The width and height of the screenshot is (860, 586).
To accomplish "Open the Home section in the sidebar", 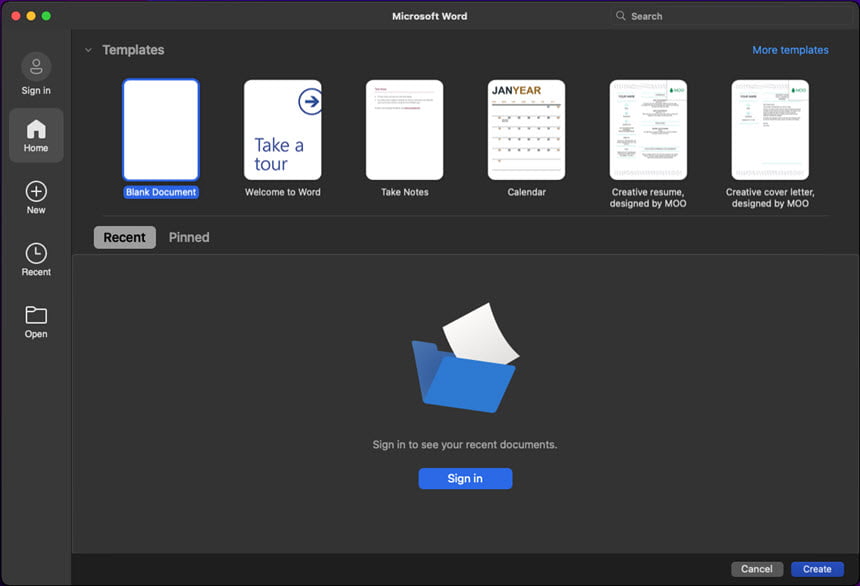I will [x=36, y=135].
